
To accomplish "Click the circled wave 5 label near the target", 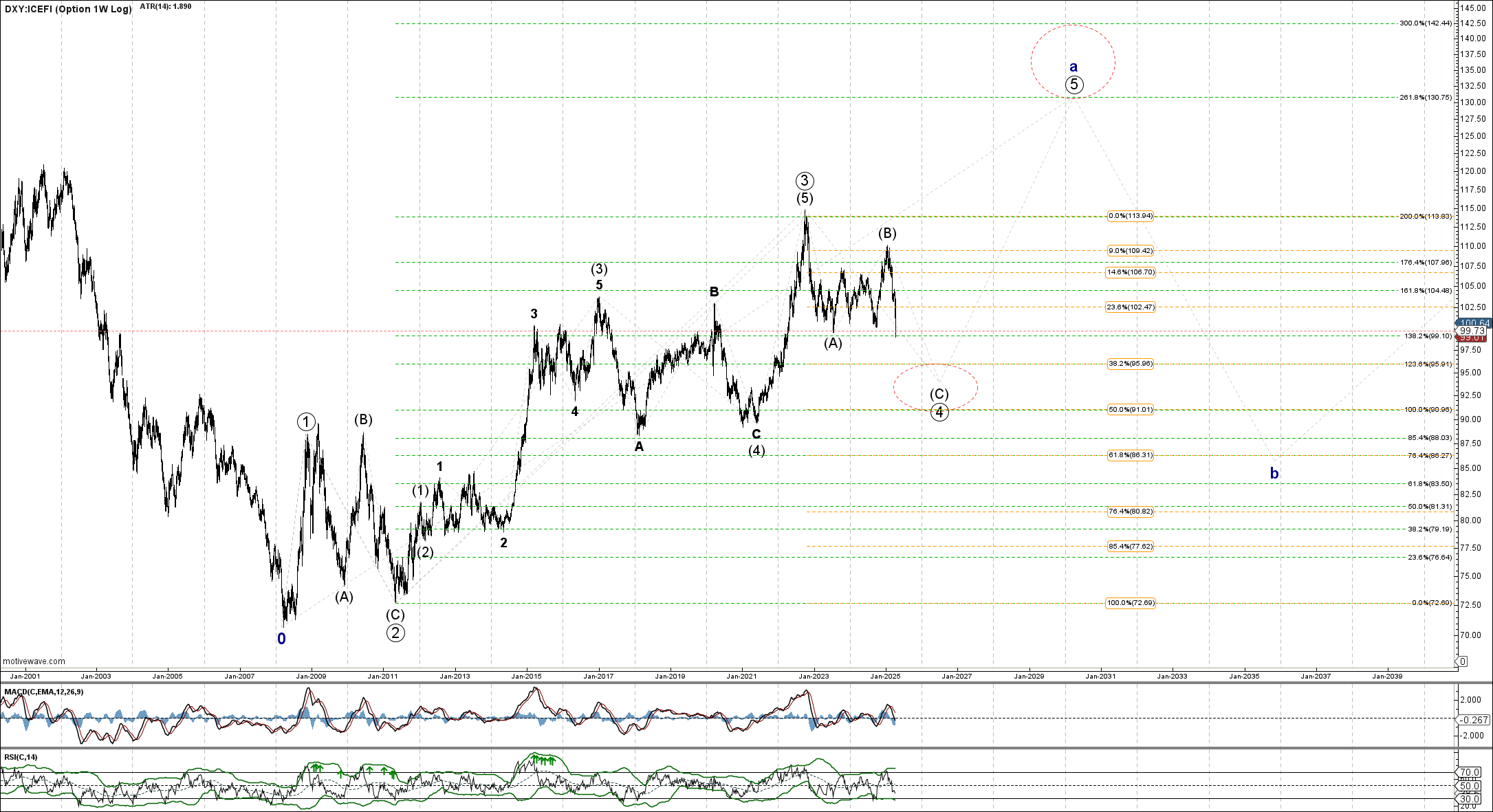I will [x=1074, y=85].
